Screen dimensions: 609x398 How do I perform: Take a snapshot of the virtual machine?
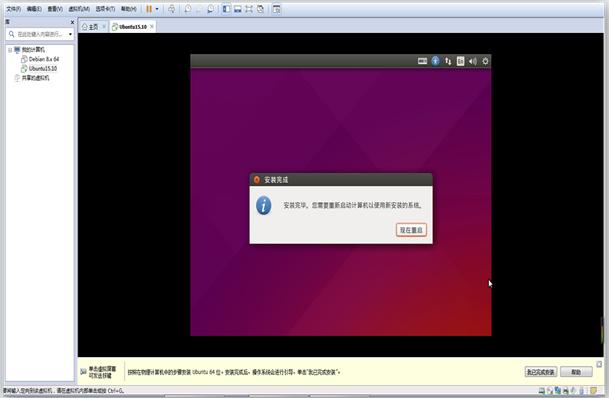[188, 9]
